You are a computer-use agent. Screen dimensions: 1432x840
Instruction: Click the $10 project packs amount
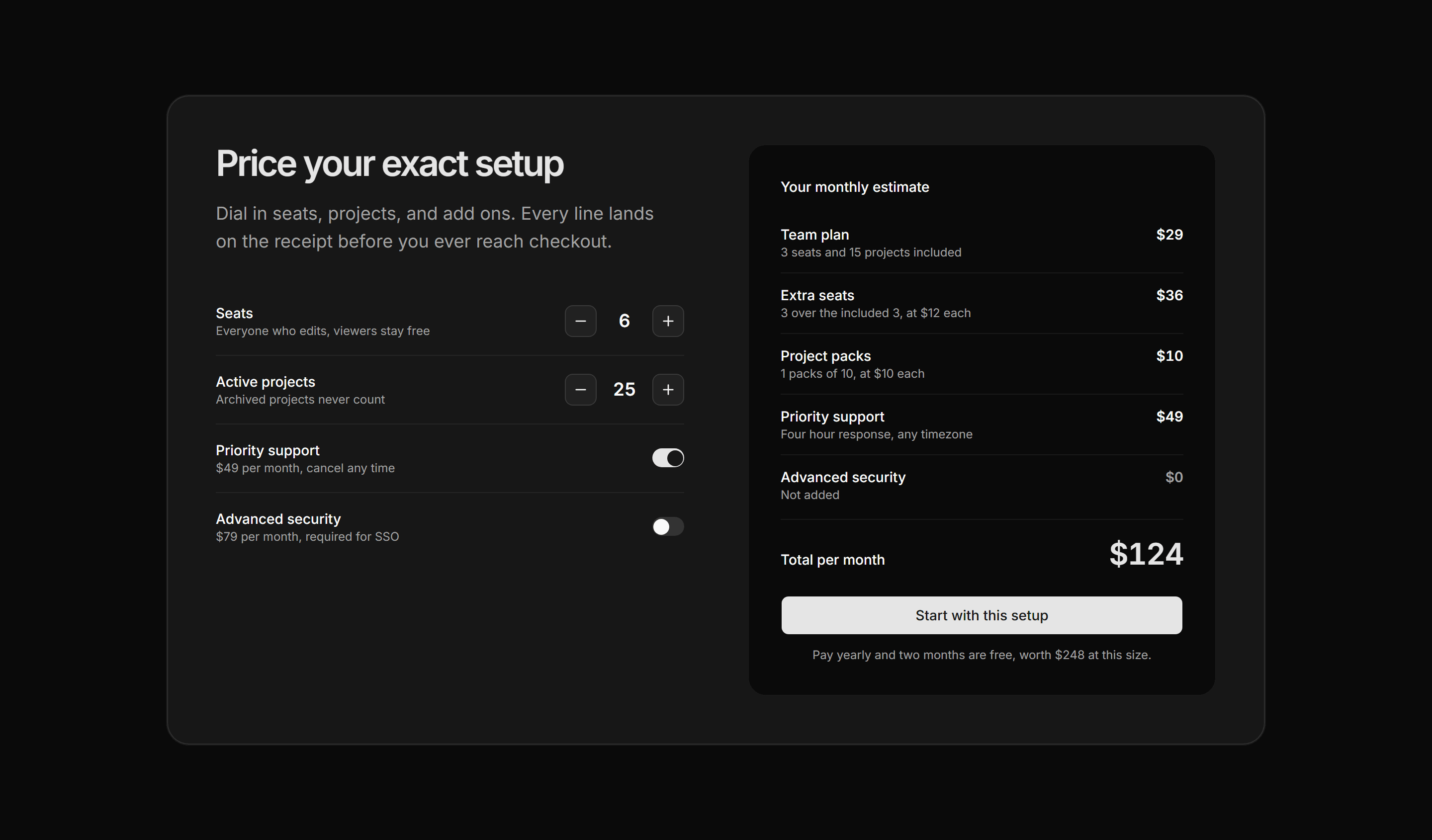[1169, 356]
